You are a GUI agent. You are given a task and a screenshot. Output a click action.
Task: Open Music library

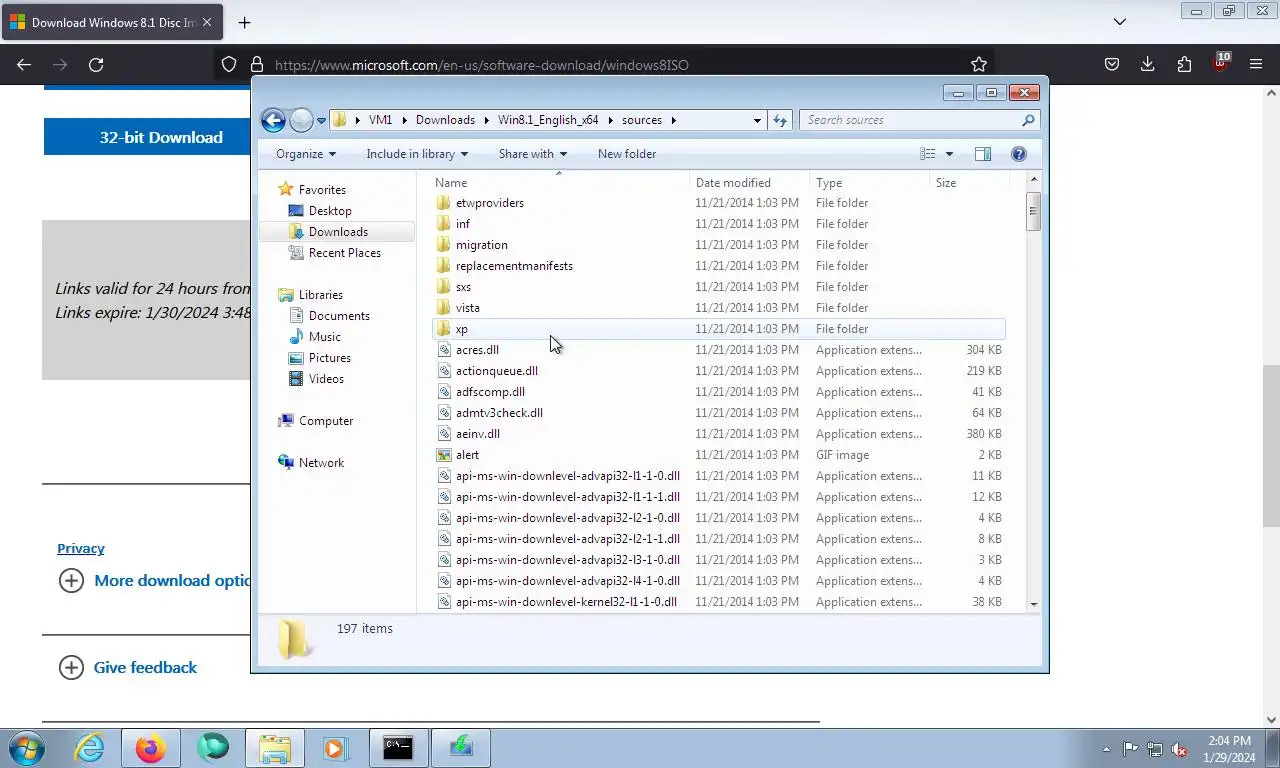pos(325,337)
